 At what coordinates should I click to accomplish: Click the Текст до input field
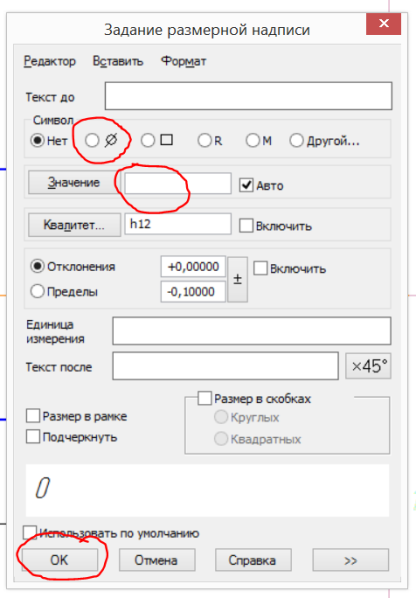[x=249, y=96]
